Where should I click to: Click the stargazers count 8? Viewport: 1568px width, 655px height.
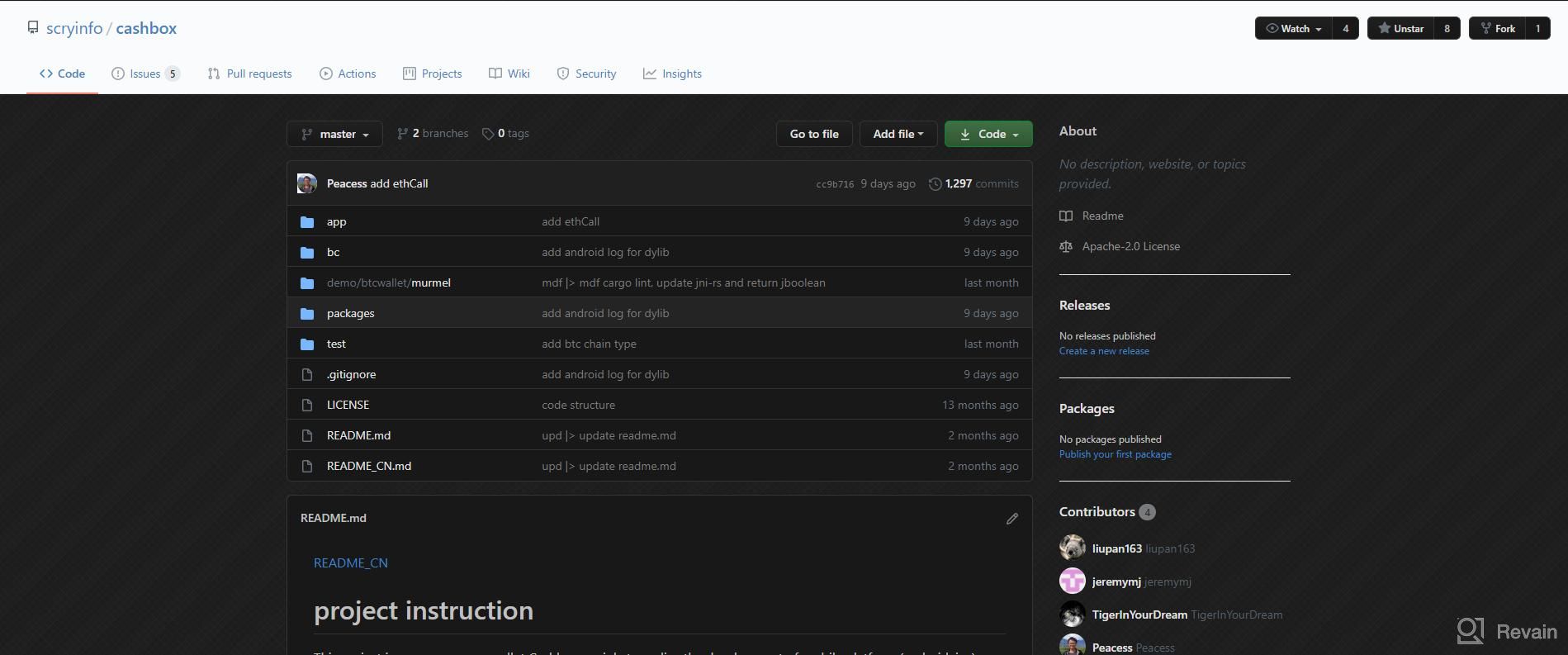click(1447, 28)
